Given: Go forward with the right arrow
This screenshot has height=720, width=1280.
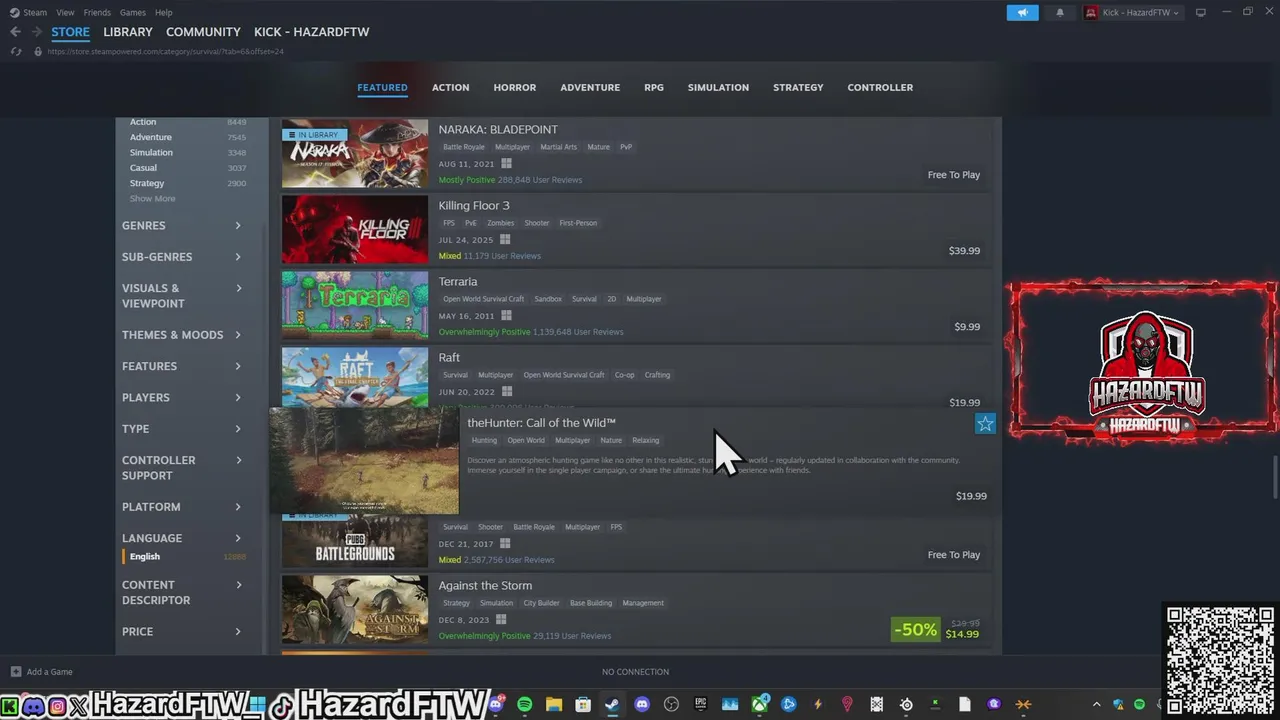Looking at the screenshot, I should pyautogui.click(x=36, y=32).
